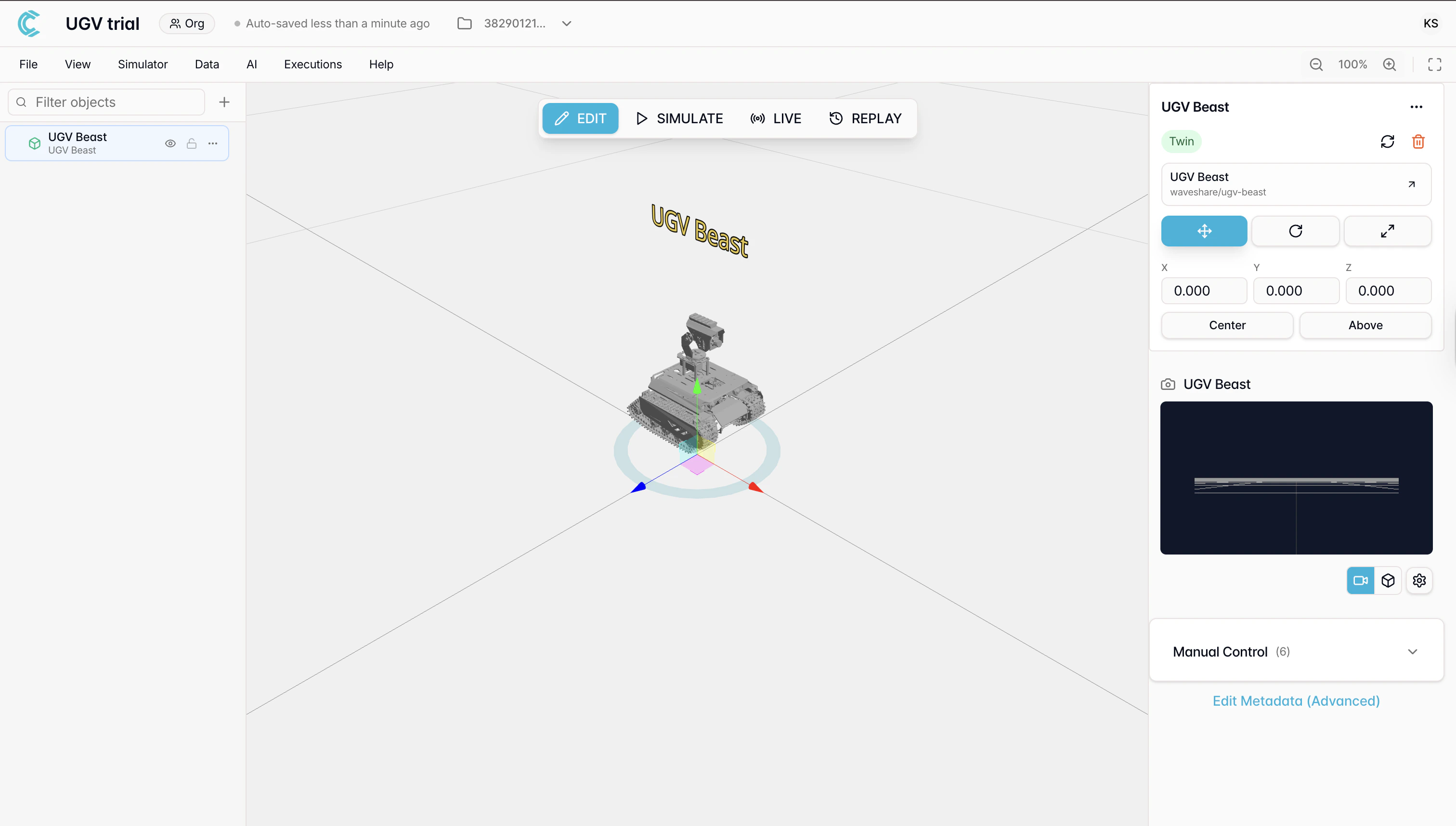Viewport: 1456px width, 826px height.
Task: Open the project folder dropdown chevron
Action: [x=566, y=23]
